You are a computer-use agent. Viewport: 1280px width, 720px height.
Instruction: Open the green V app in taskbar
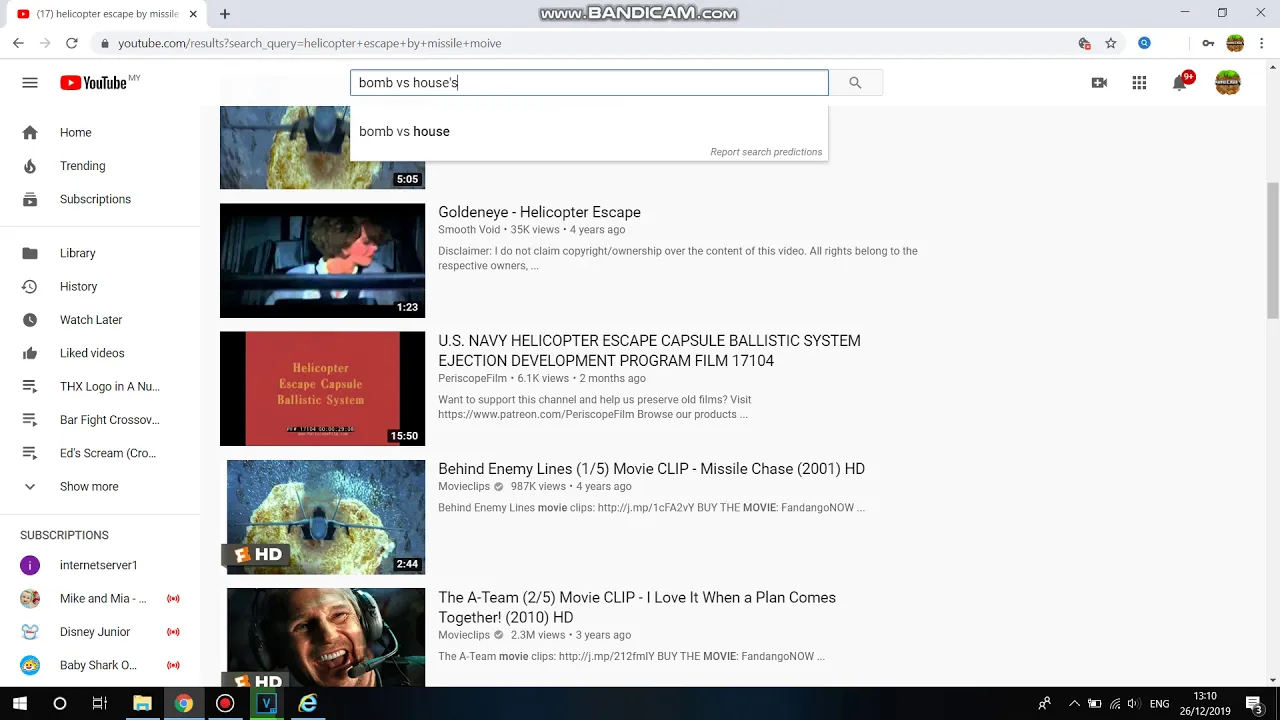coord(266,704)
